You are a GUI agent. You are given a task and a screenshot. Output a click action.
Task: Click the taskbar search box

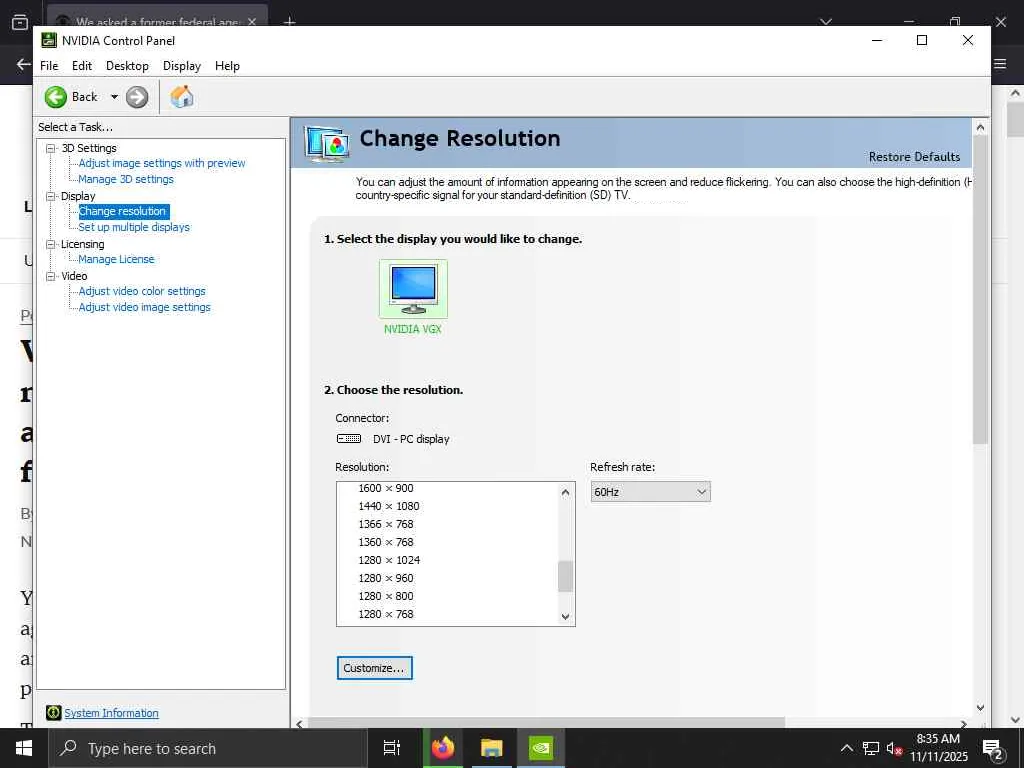(208, 748)
